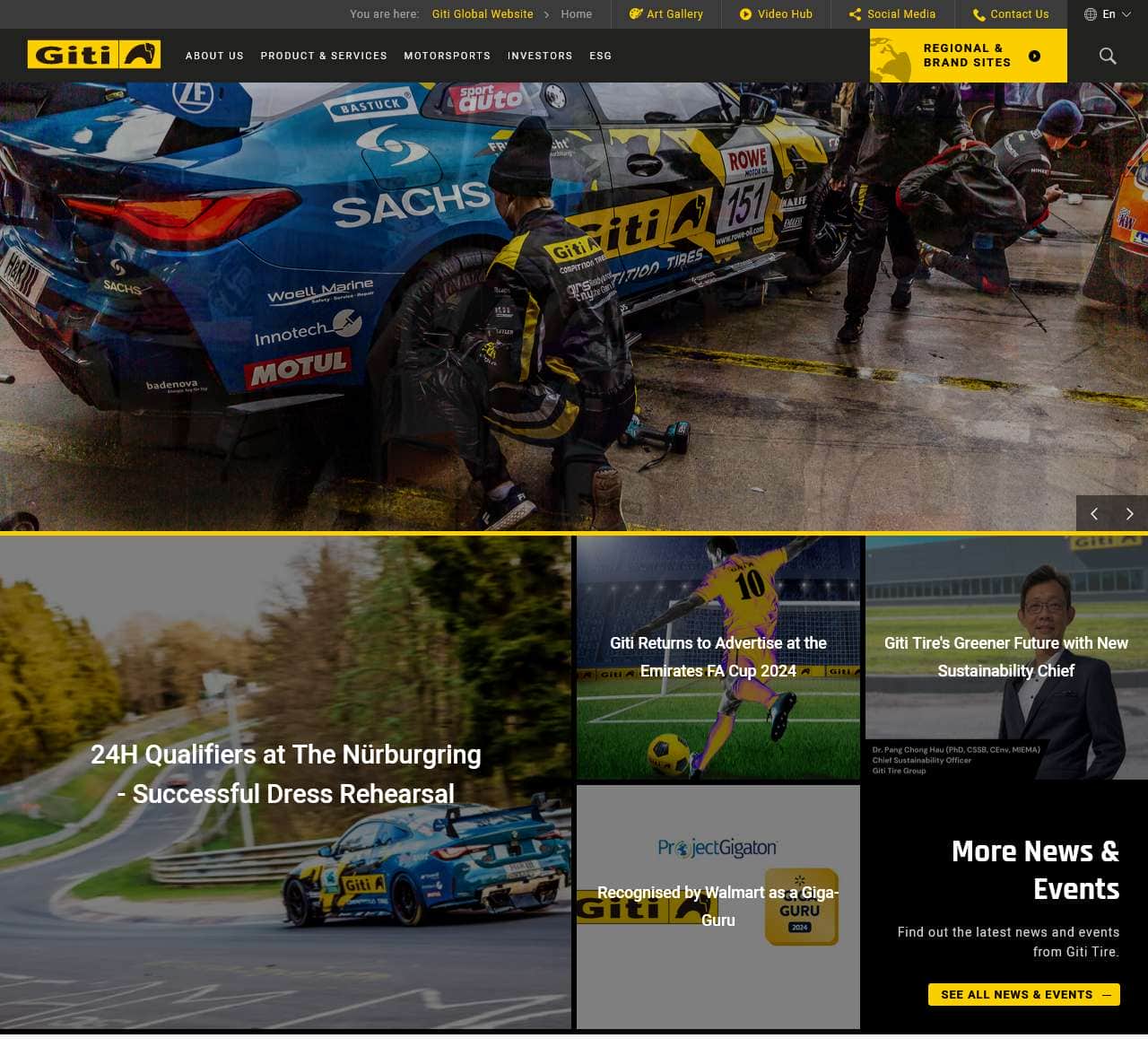
Task: Expand the En language dropdown chevron
Action: 1126,14
